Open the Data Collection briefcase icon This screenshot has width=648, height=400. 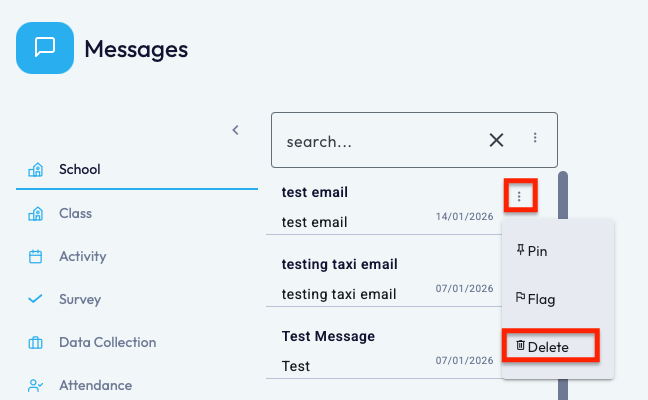(x=36, y=342)
